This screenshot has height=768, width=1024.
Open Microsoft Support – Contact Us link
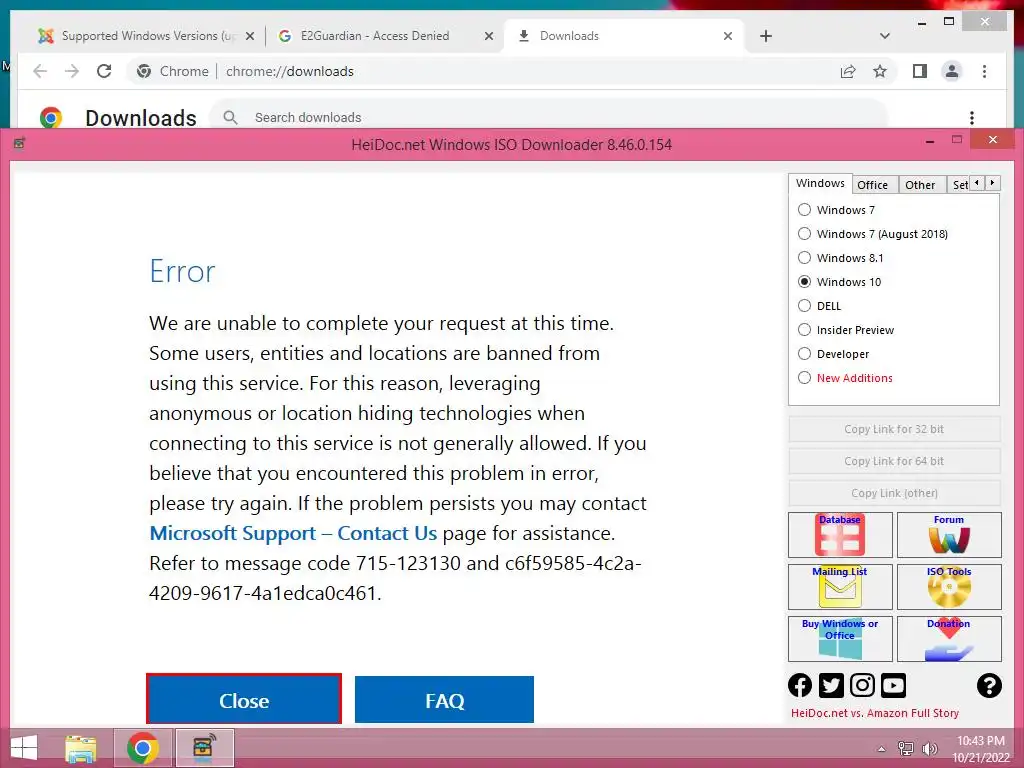pyautogui.click(x=293, y=533)
